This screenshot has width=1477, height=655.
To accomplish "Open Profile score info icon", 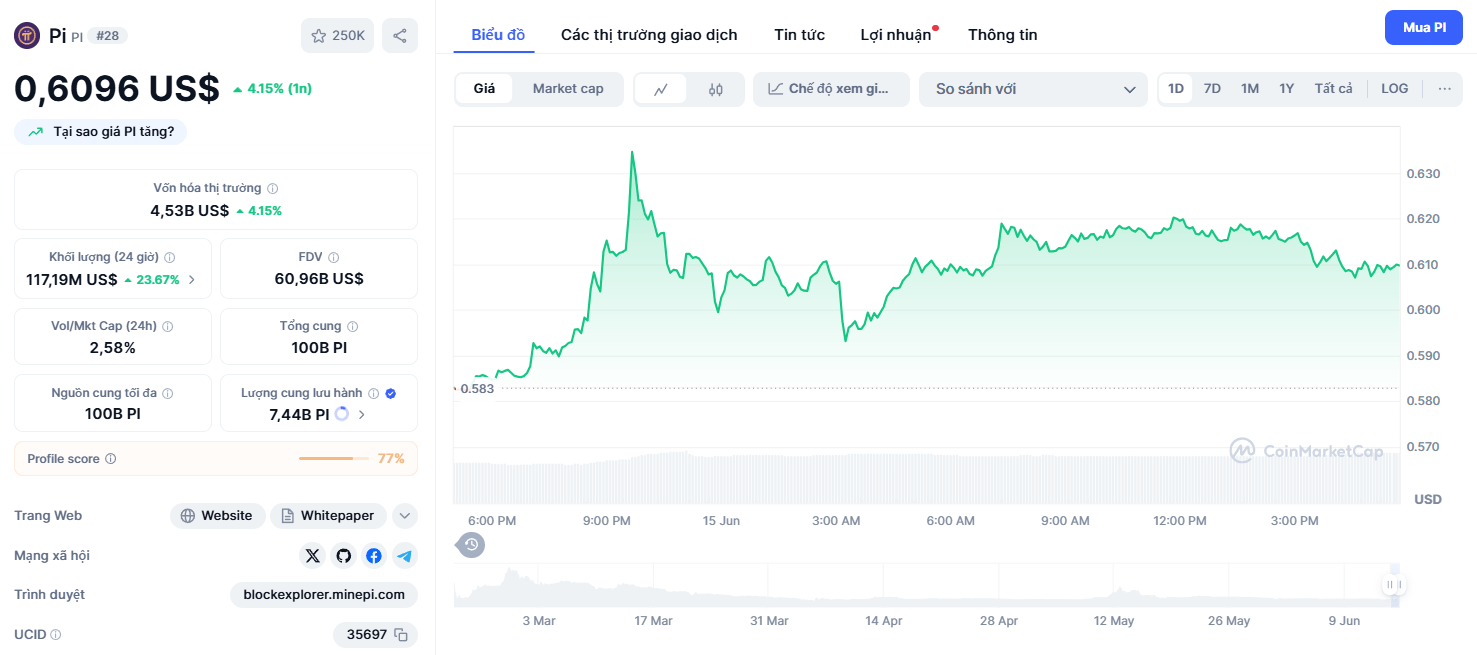I will (x=110, y=459).
